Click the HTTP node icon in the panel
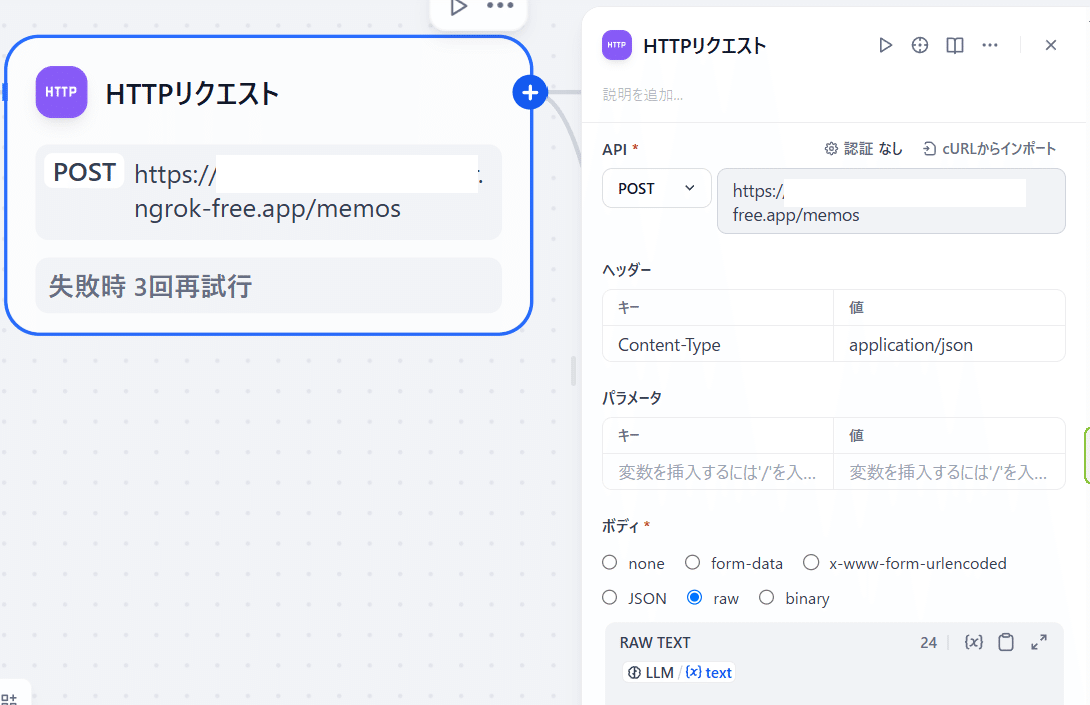Viewport: 1090px width, 705px height. [616, 45]
